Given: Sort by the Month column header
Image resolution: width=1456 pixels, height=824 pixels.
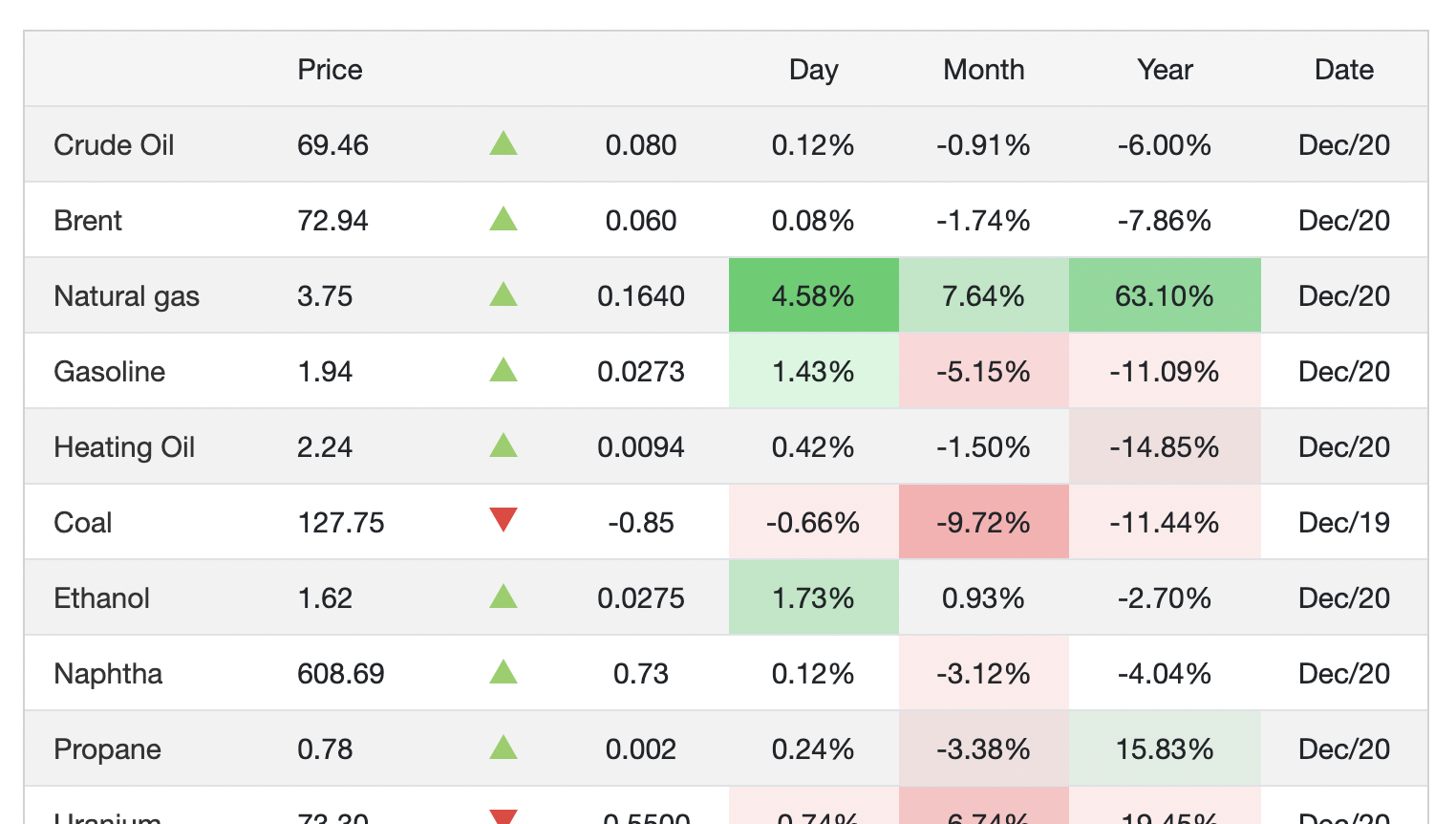Looking at the screenshot, I should pos(983,70).
